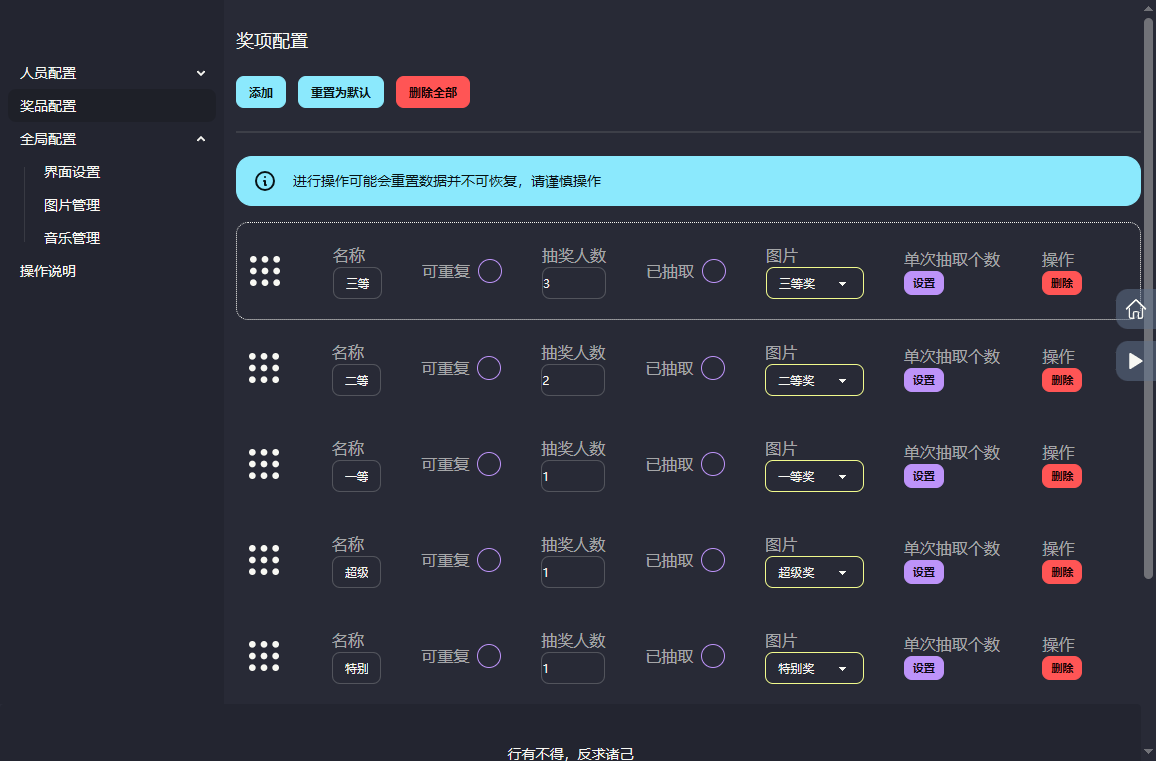Click the 奖项配置 page heading
Image resolution: width=1156 pixels, height=761 pixels.
coord(272,41)
